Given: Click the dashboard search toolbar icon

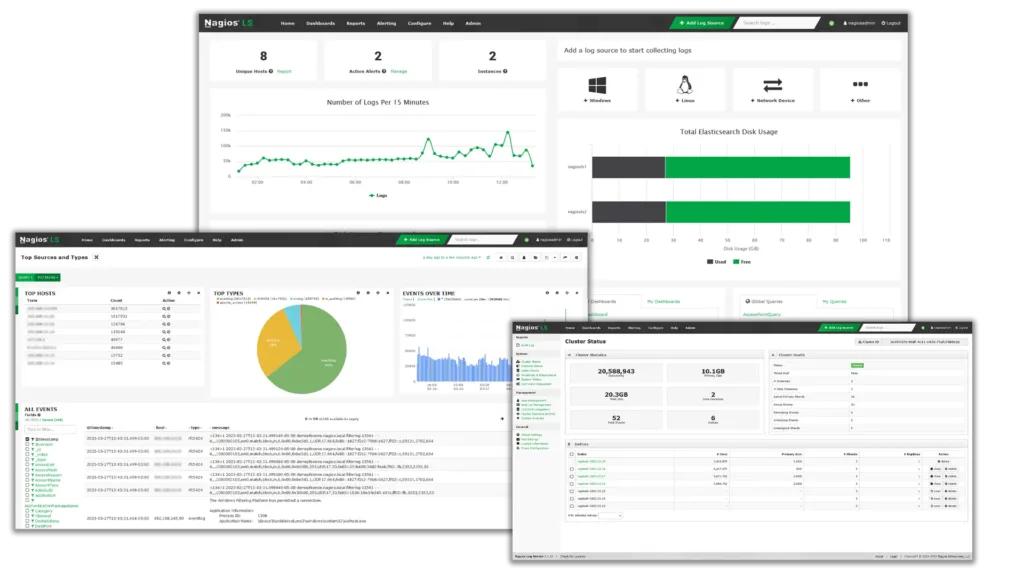Looking at the screenshot, I should [x=512, y=257].
